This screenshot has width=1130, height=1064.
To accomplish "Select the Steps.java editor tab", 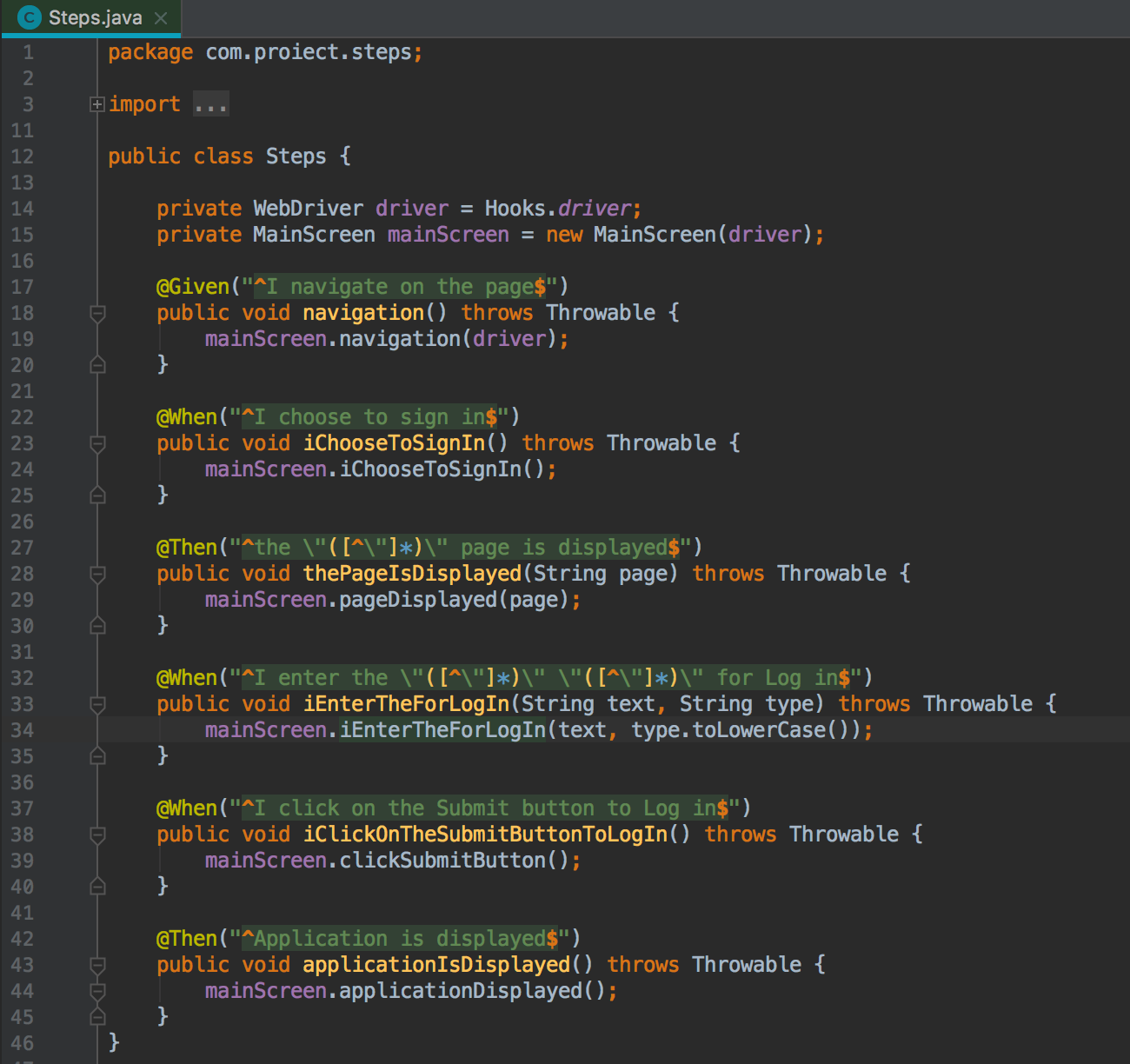I will point(94,17).
